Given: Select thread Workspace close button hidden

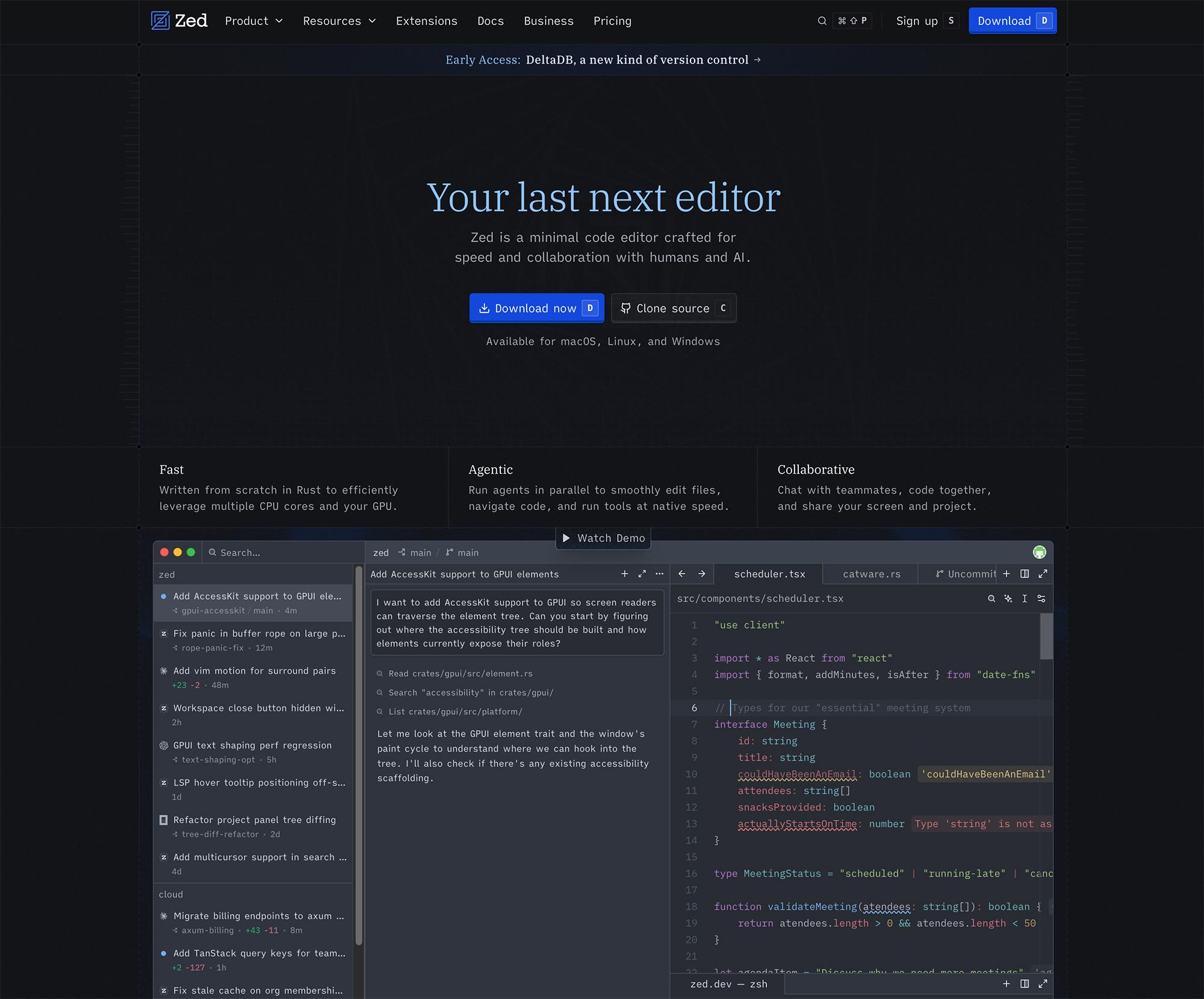Looking at the screenshot, I should click(253, 715).
